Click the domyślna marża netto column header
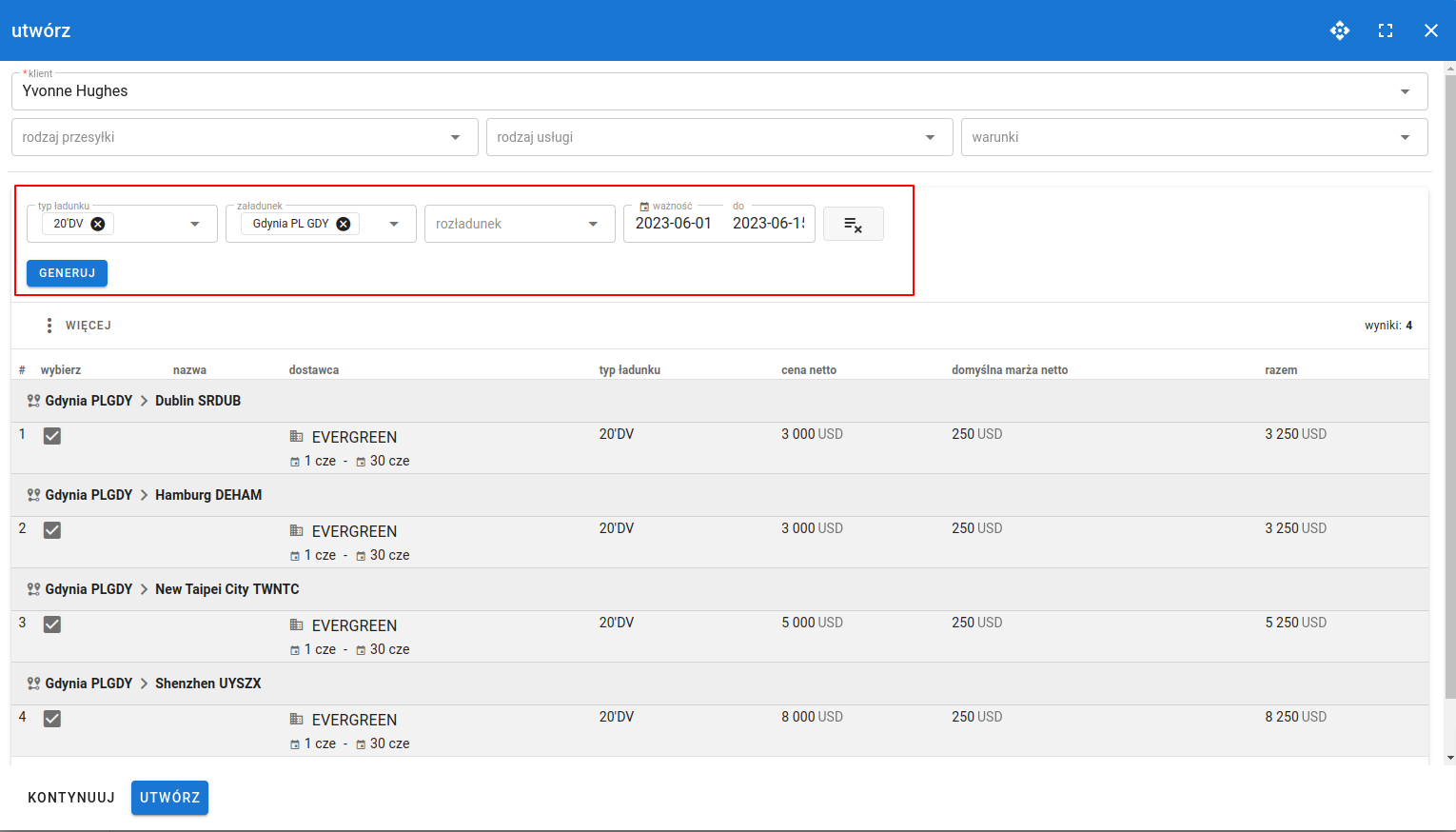Viewport: 1456px width, 832px height. coord(1010,370)
